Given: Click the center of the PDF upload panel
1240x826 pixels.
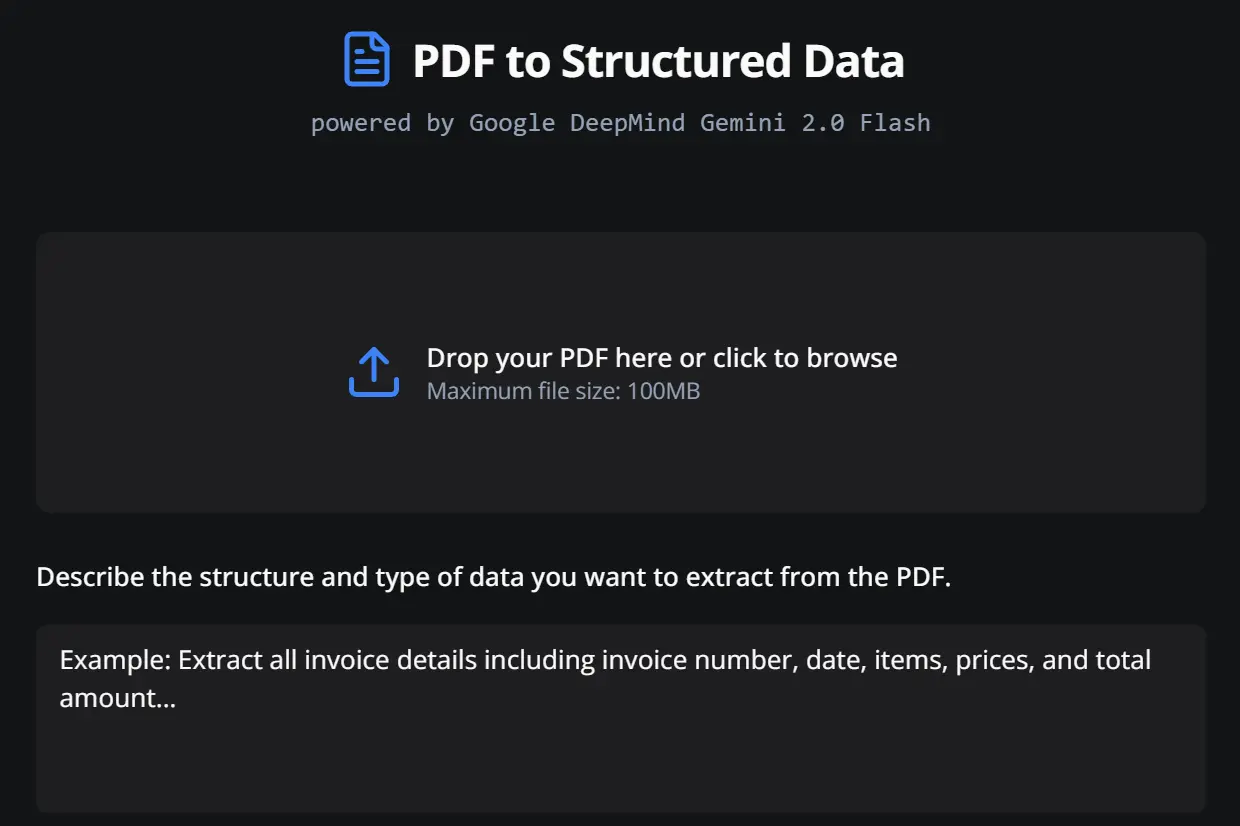Looking at the screenshot, I should point(620,371).
